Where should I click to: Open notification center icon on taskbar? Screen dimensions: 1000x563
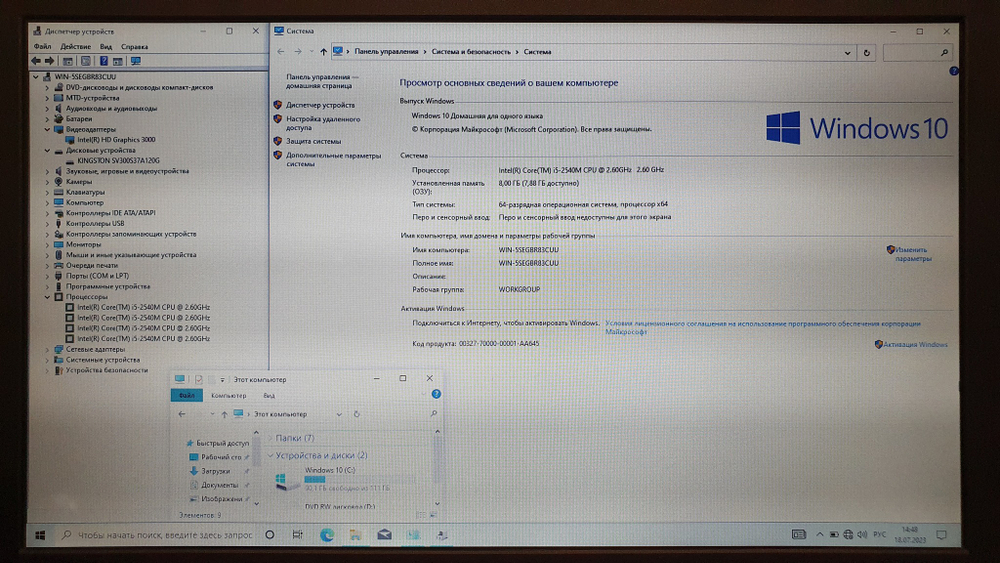941,534
